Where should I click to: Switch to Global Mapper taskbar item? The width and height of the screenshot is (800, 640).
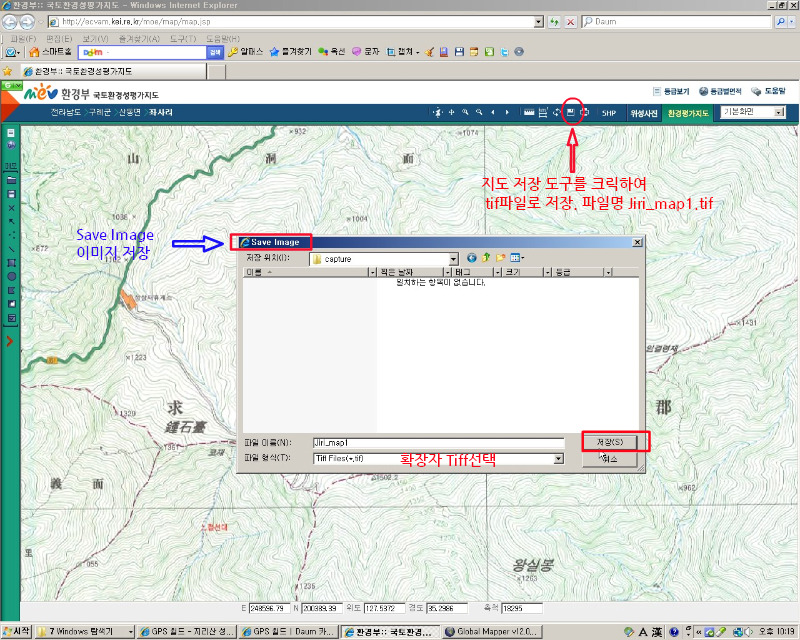point(492,632)
